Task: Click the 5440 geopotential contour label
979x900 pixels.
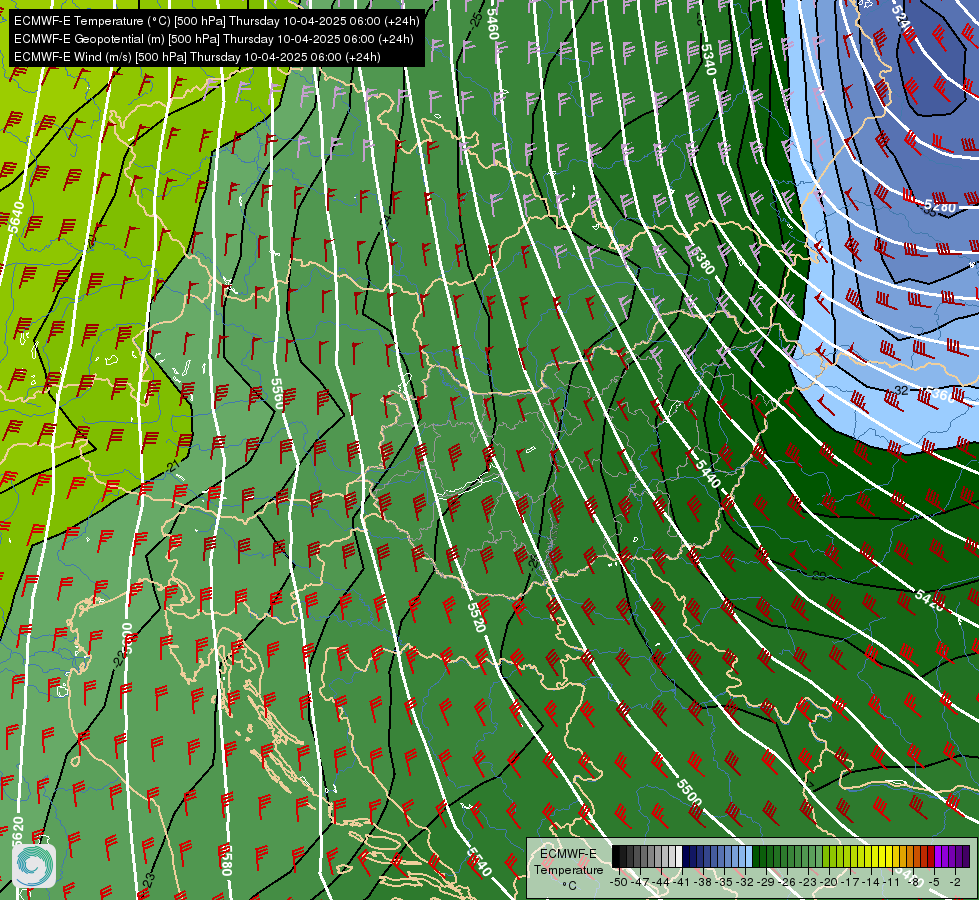Action: [x=708, y=473]
